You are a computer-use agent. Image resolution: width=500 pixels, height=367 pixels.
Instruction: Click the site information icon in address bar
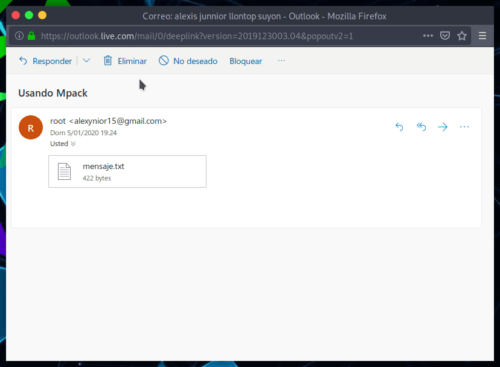19,36
